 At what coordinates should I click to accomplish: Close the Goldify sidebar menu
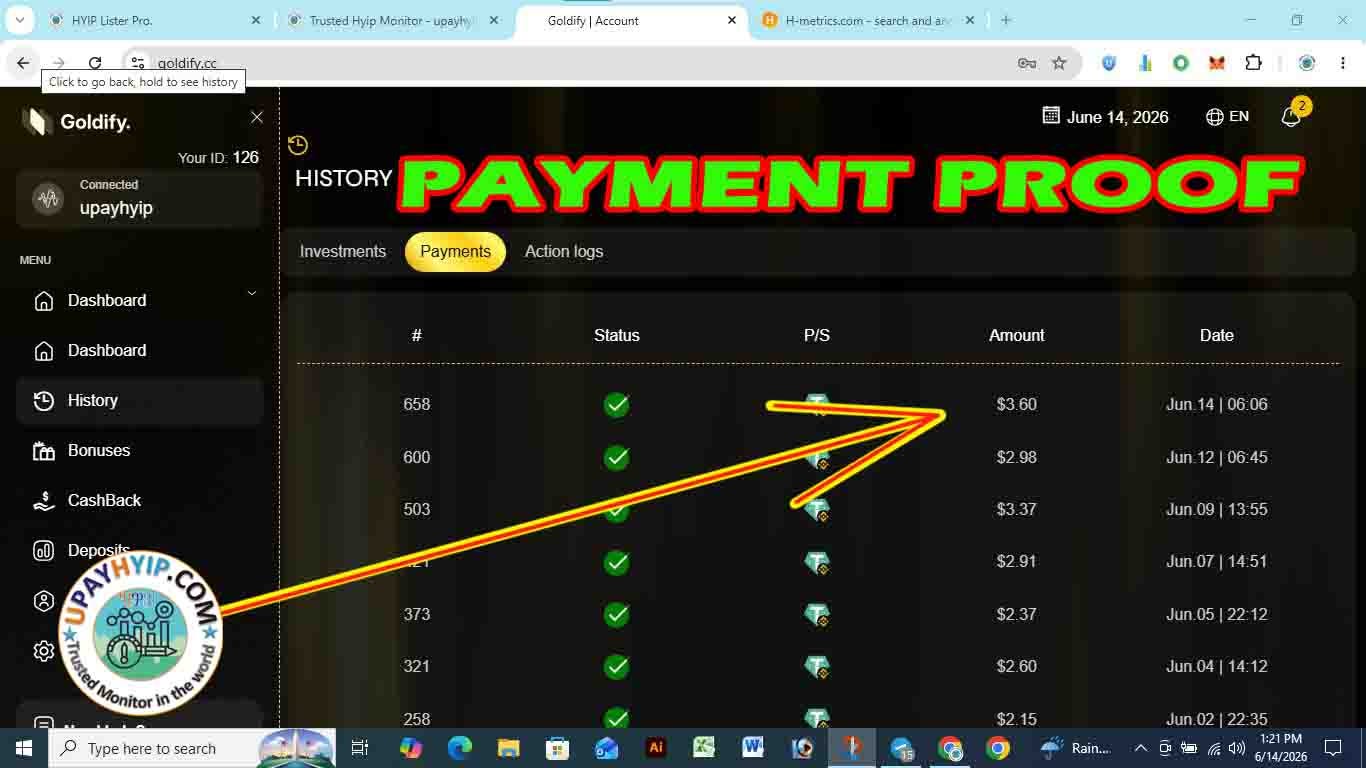pos(257,117)
